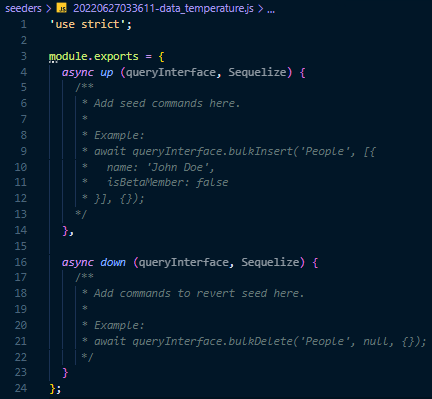Click 'Add seed commands here.' comment
The width and height of the screenshot is (432, 399).
[x=167, y=103]
